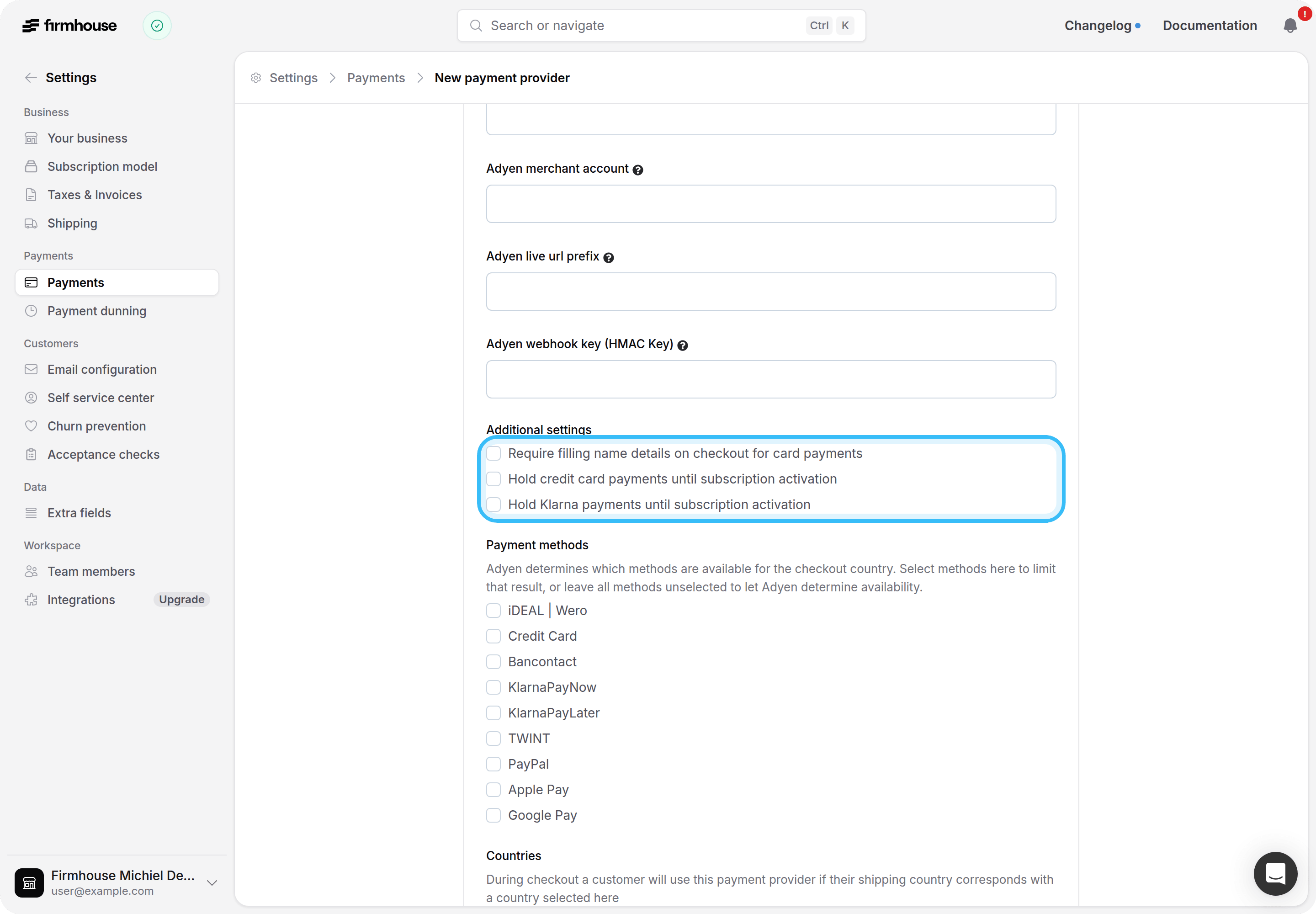Check the KlarnaPayNow payment method
This screenshot has width=1316, height=914.
pyautogui.click(x=493, y=688)
